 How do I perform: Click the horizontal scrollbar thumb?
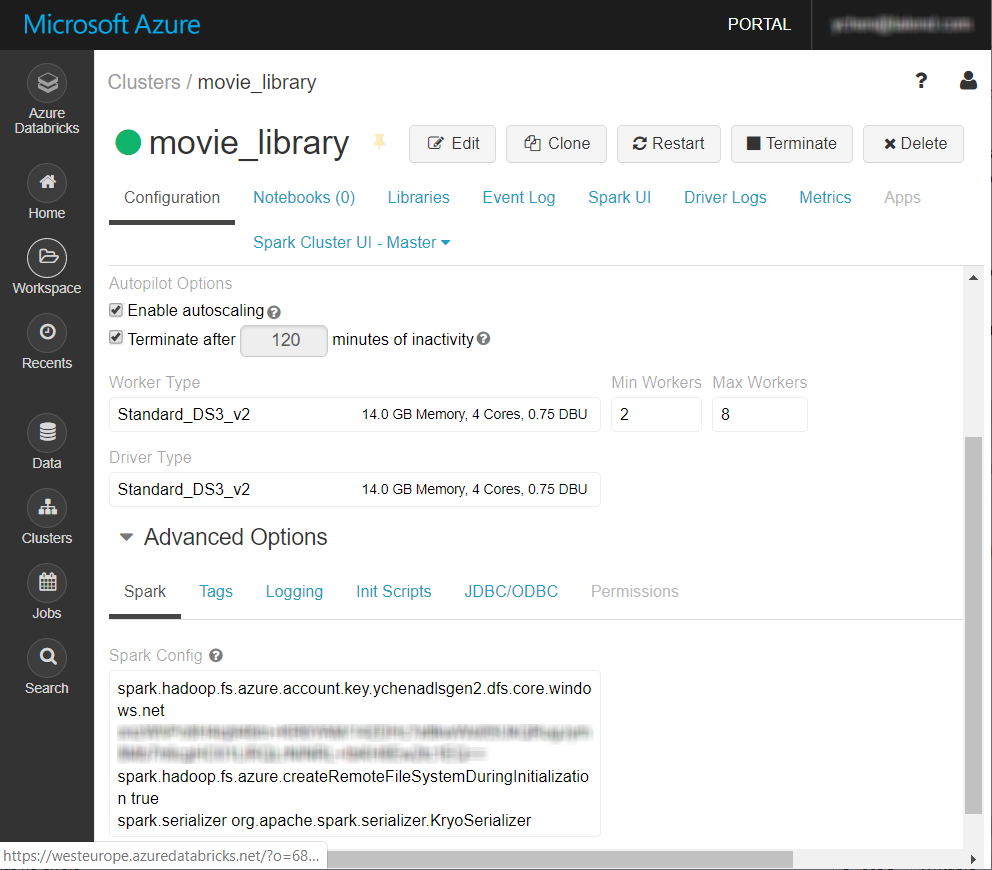click(x=559, y=859)
